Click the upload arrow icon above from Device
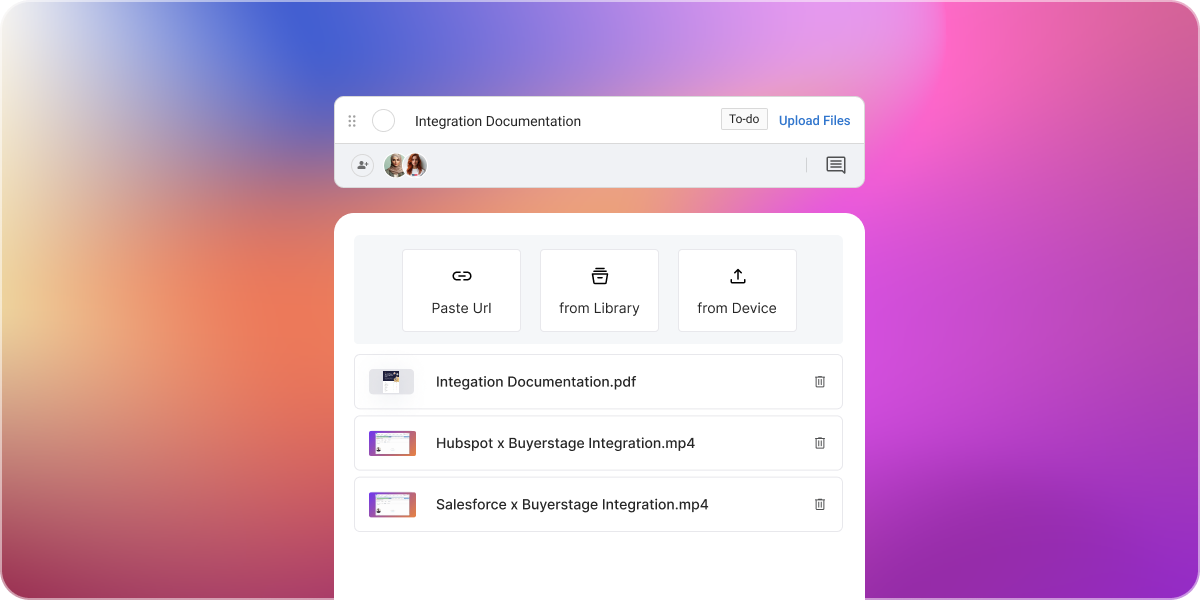Image resolution: width=1200 pixels, height=600 pixels. (x=737, y=276)
